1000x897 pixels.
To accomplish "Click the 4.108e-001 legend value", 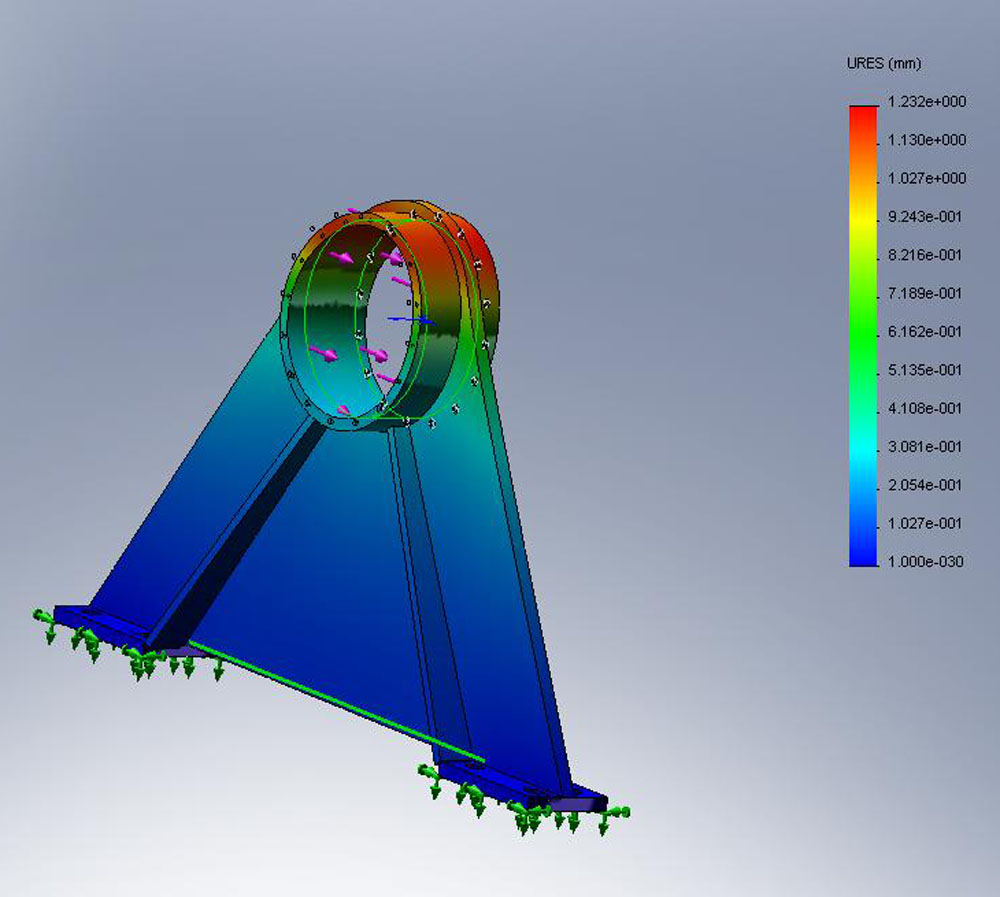I will coord(925,408).
